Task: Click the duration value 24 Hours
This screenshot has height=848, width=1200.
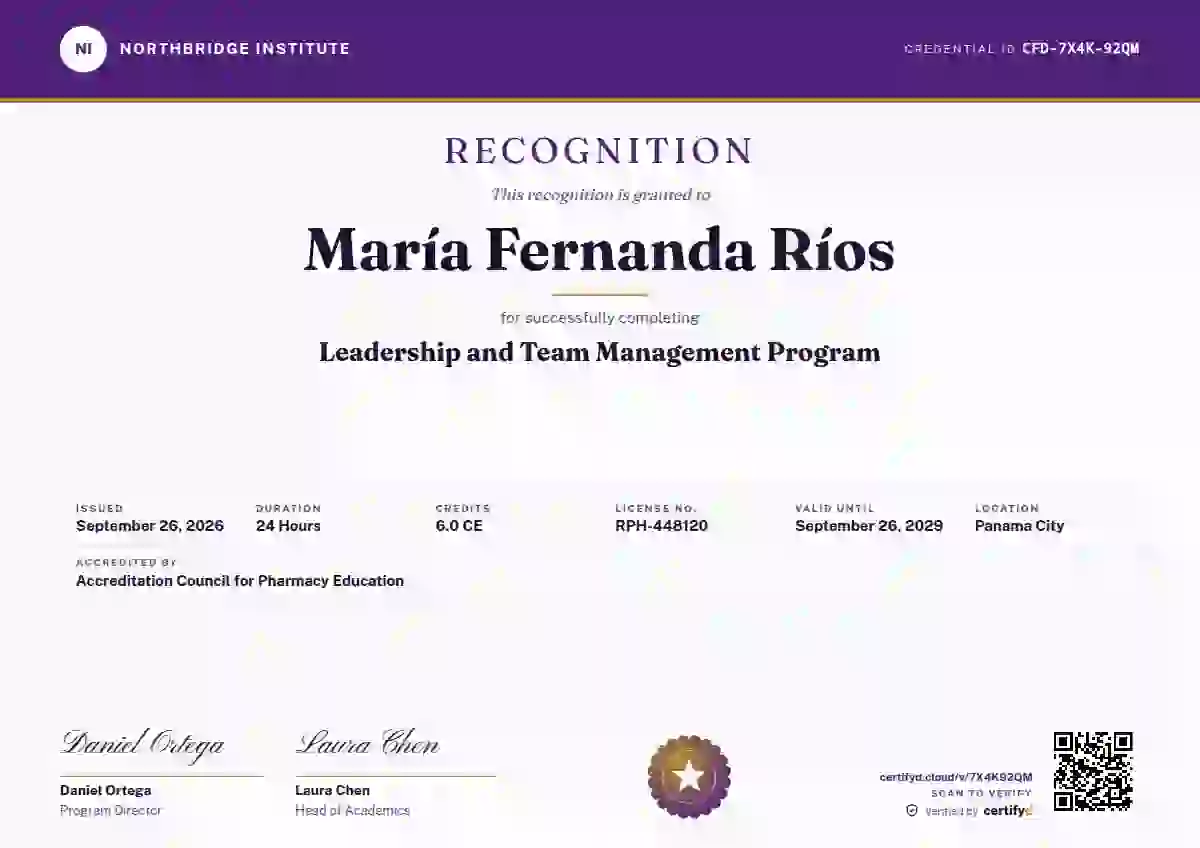Action: [288, 526]
